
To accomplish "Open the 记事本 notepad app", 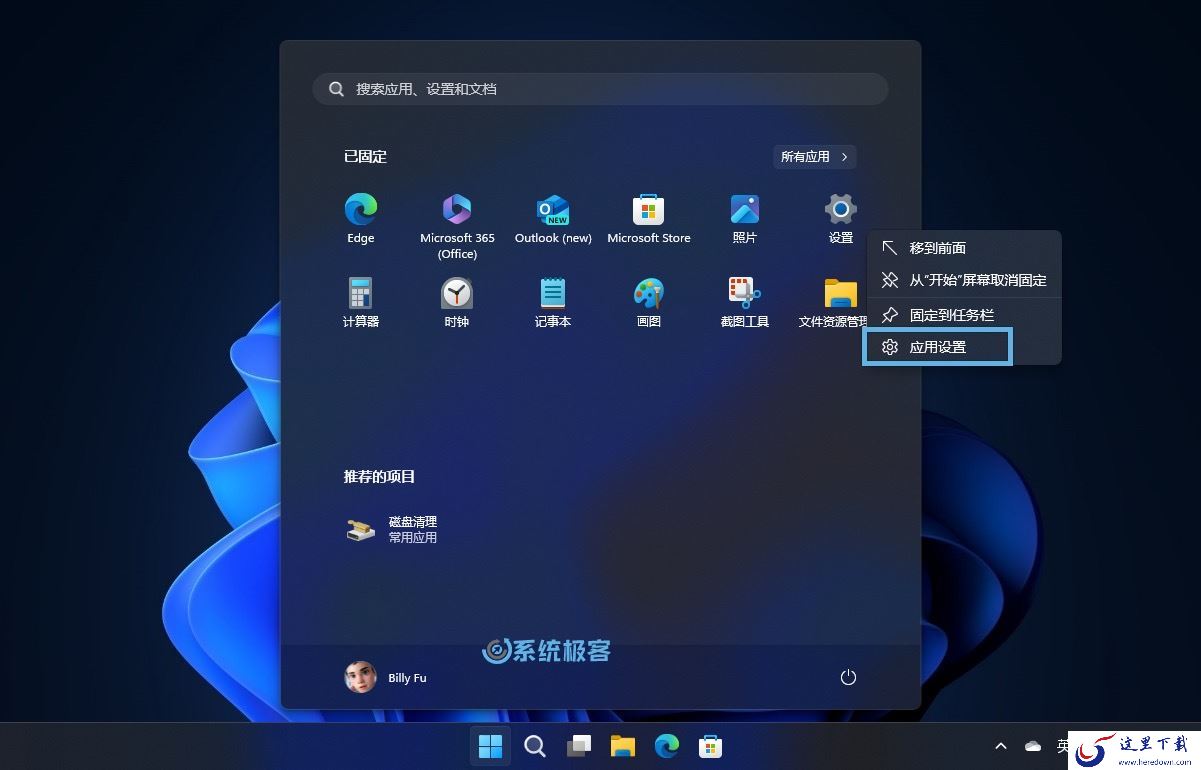I will coord(553,302).
